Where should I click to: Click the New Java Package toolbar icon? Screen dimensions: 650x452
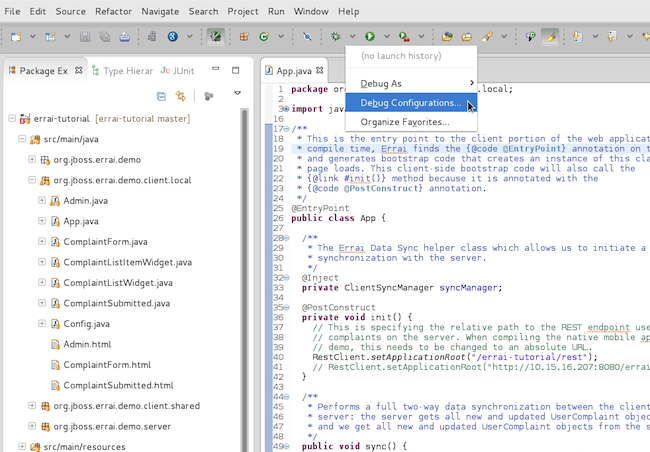click(244, 36)
